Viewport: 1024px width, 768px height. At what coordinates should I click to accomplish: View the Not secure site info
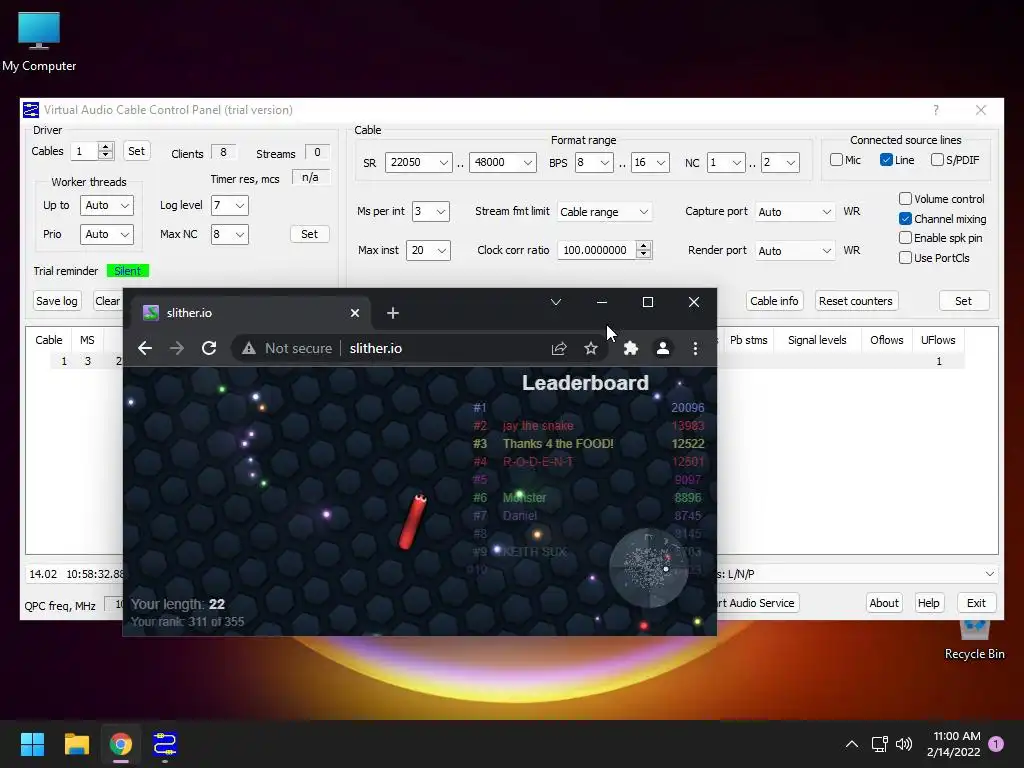pyautogui.click(x=286, y=348)
